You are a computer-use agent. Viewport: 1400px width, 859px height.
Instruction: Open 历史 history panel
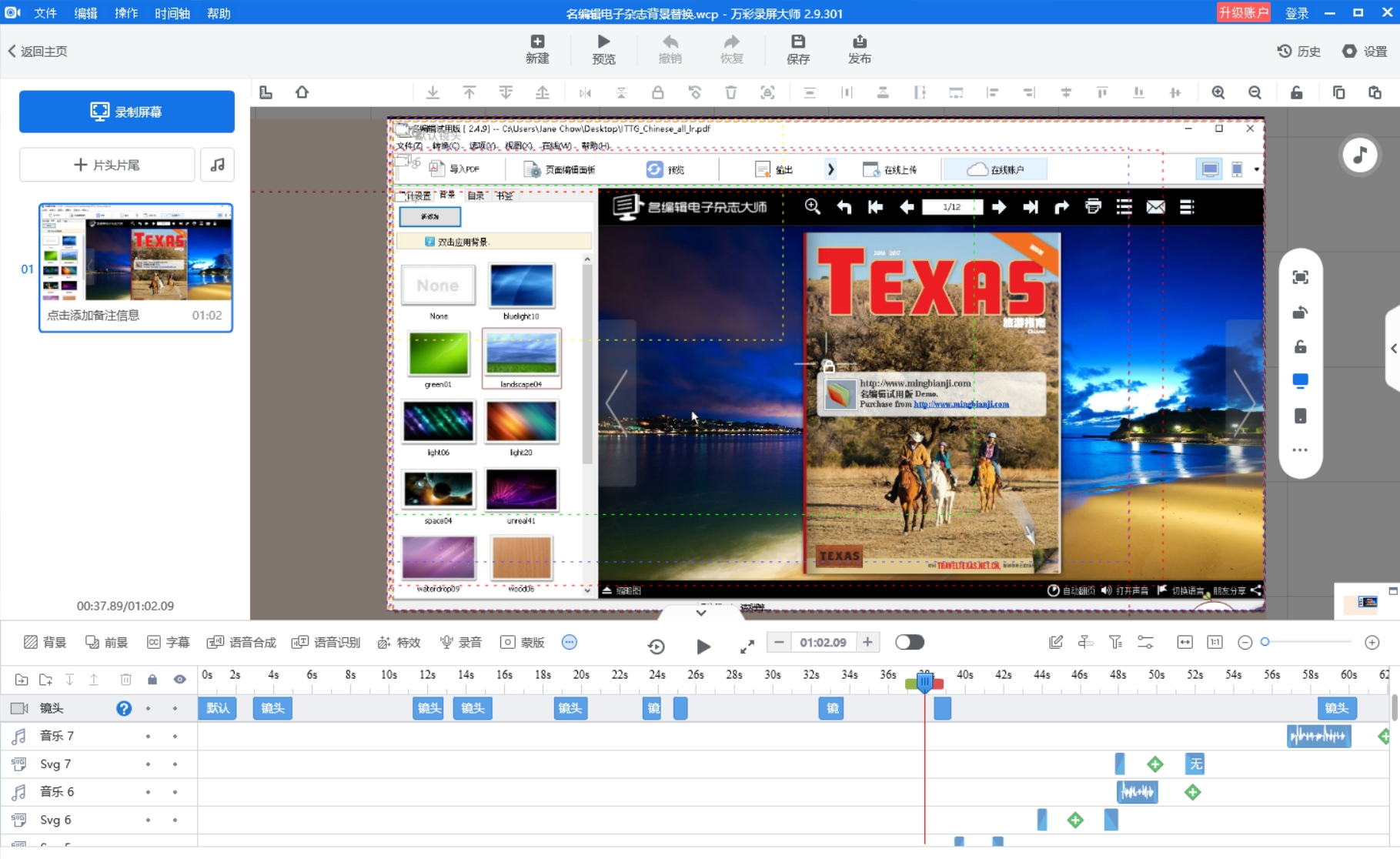1299,51
